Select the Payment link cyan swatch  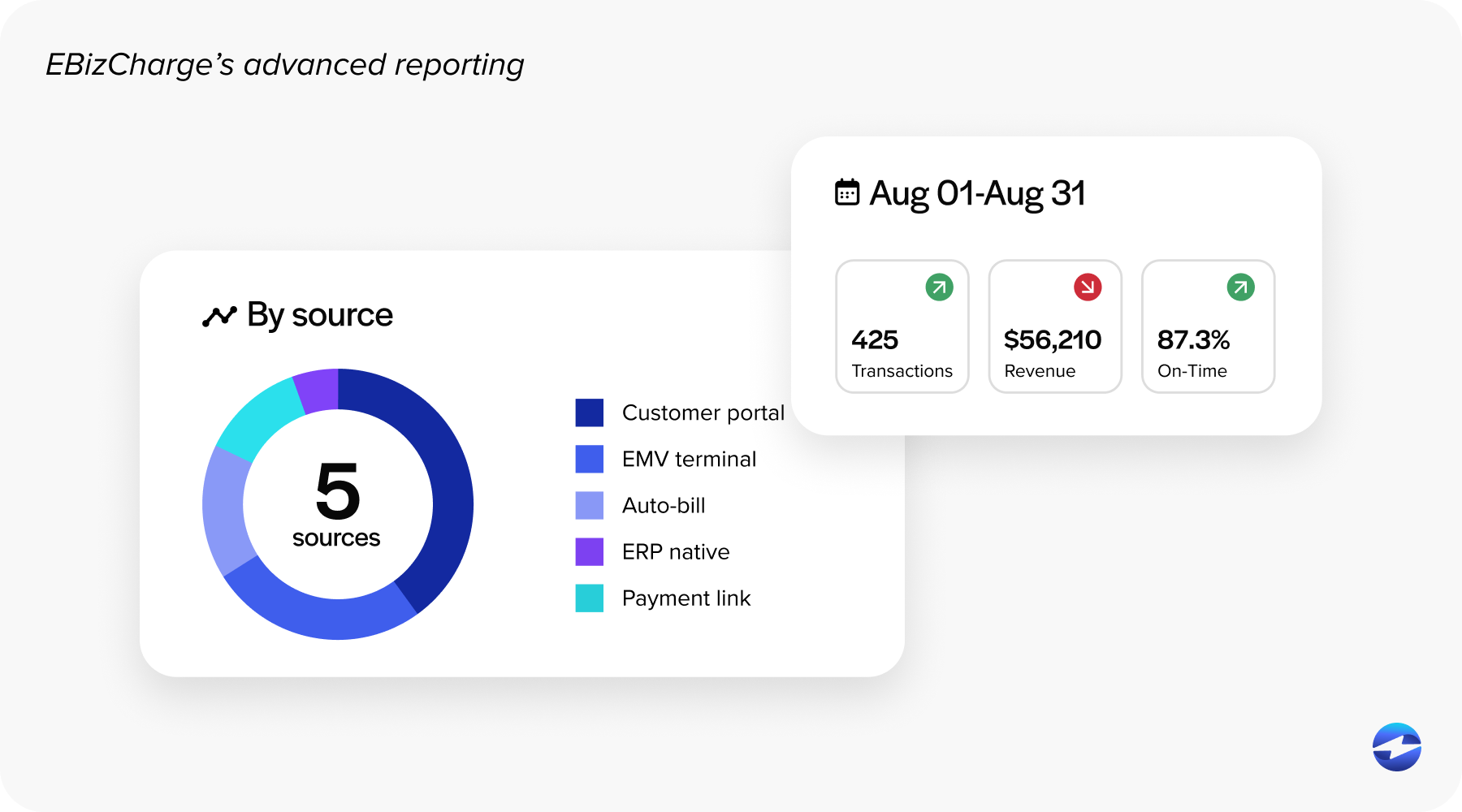click(590, 598)
